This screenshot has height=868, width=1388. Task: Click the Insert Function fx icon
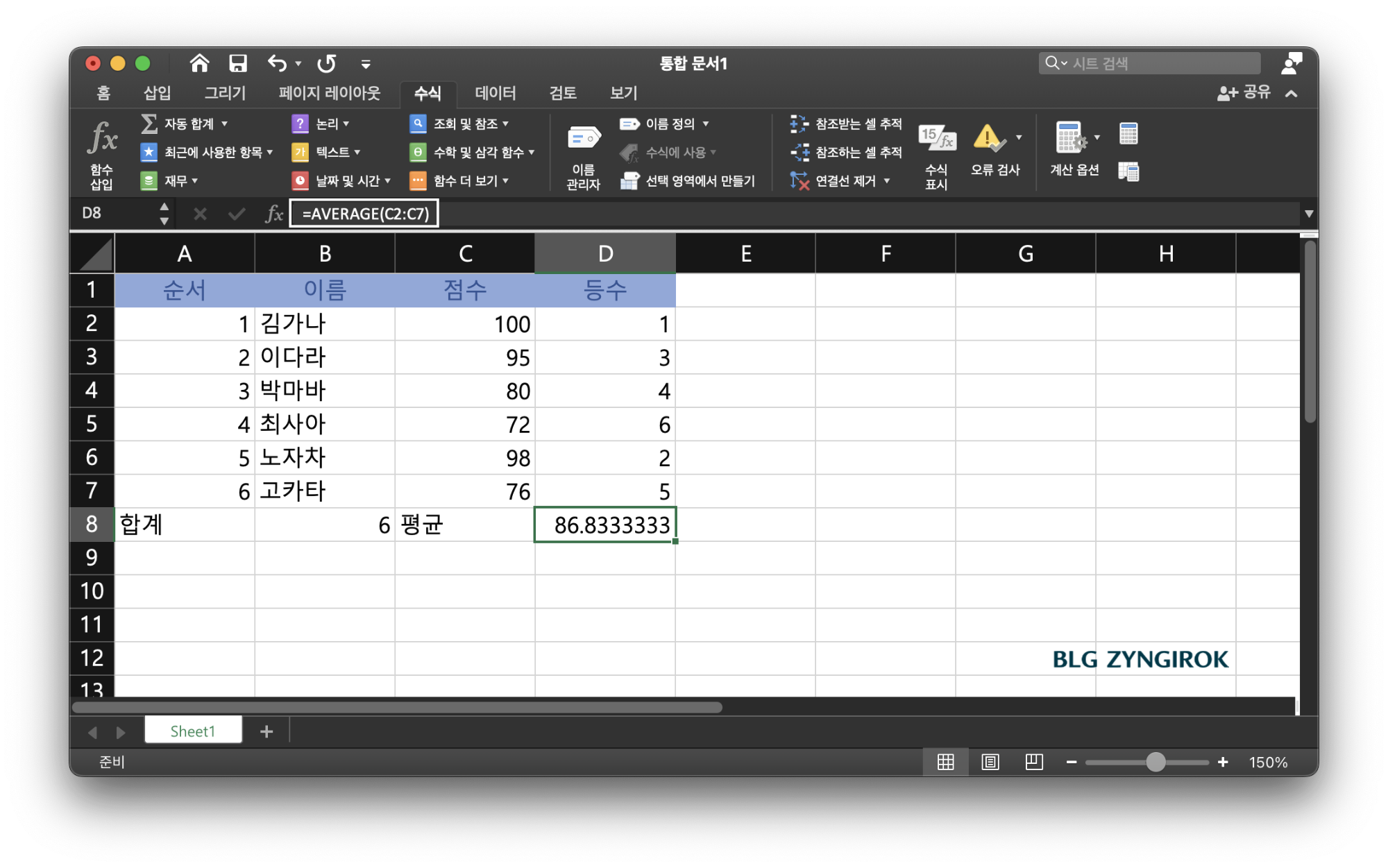tap(101, 137)
